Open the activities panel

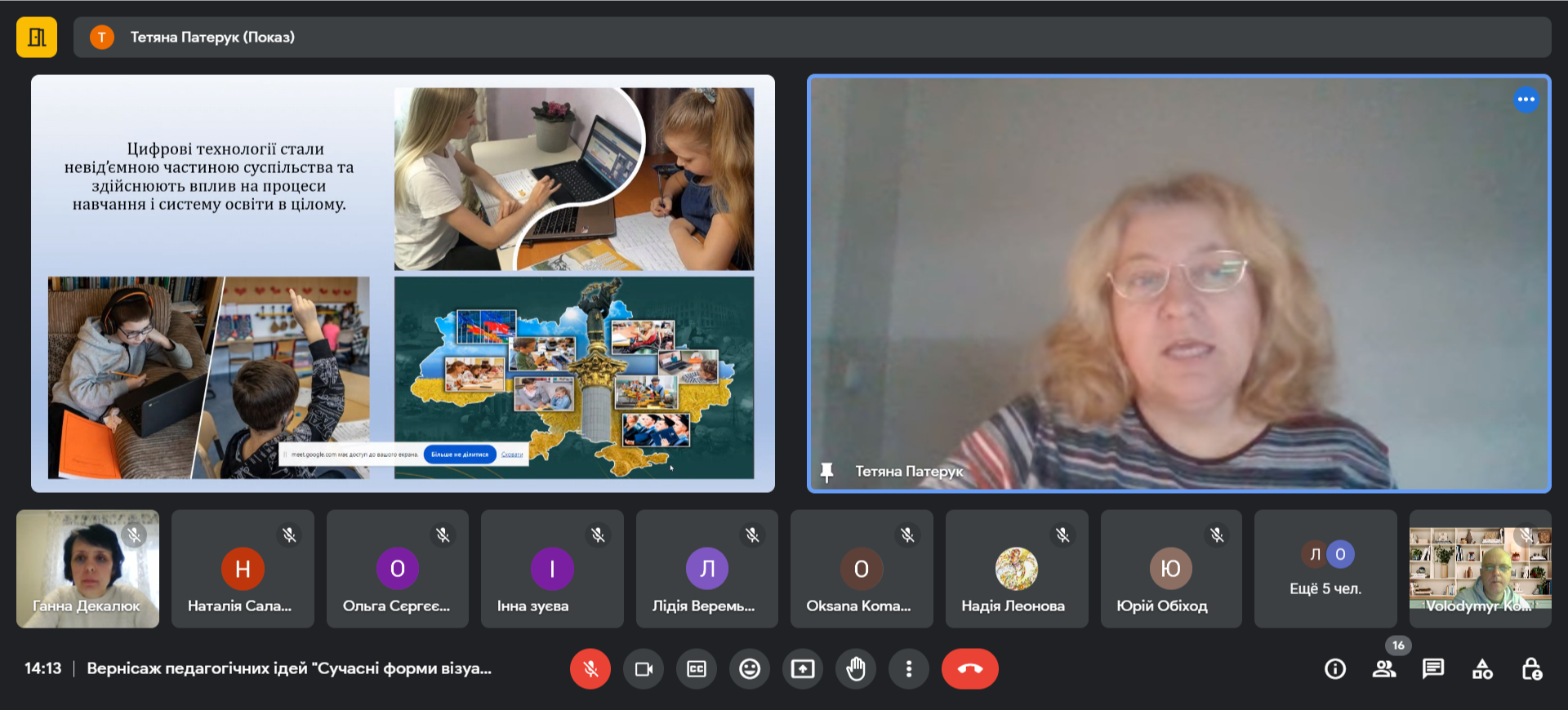click(1482, 669)
